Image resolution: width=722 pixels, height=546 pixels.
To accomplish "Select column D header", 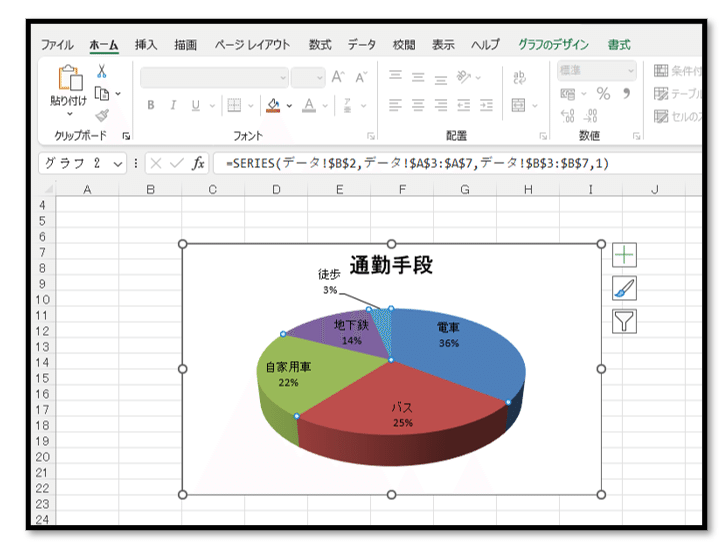I will click(x=276, y=190).
